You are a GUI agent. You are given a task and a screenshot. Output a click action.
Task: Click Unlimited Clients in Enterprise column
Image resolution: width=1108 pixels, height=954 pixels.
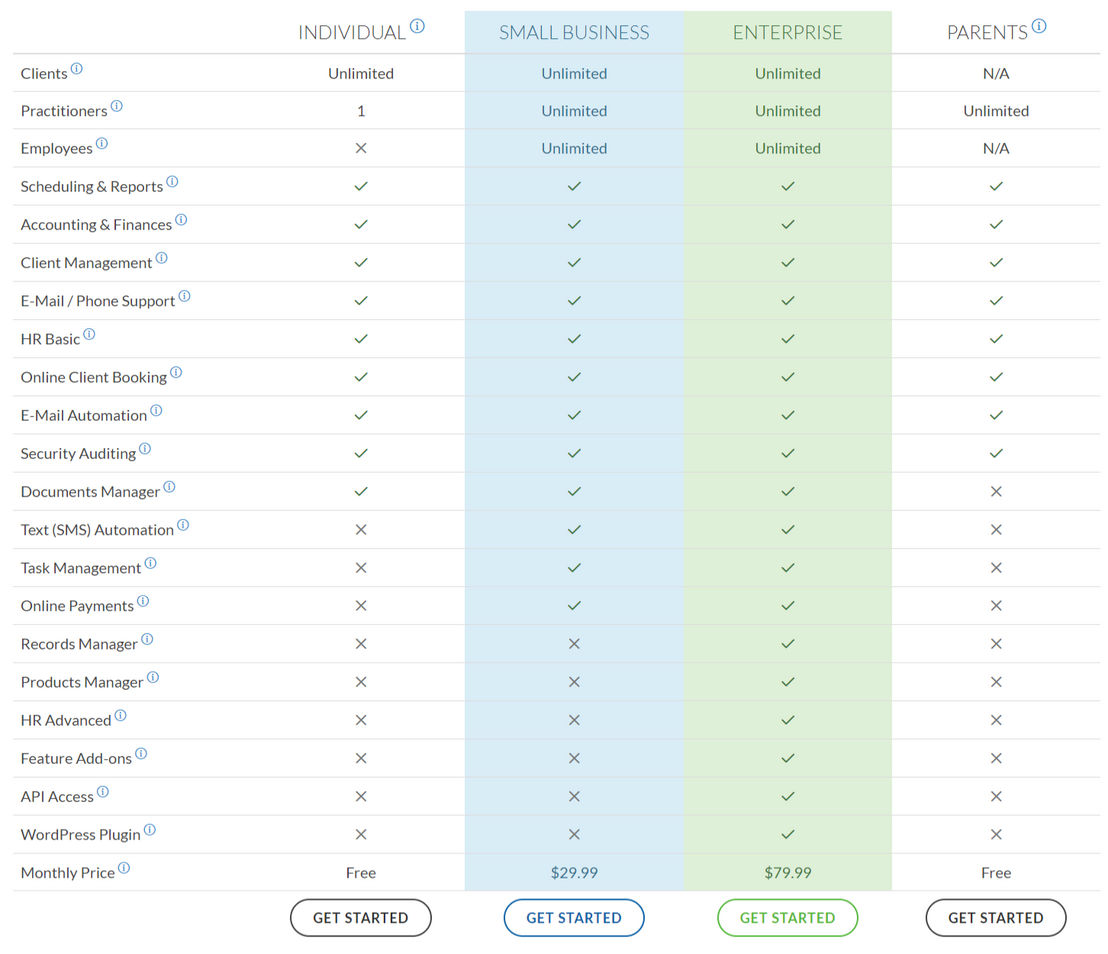click(x=787, y=73)
